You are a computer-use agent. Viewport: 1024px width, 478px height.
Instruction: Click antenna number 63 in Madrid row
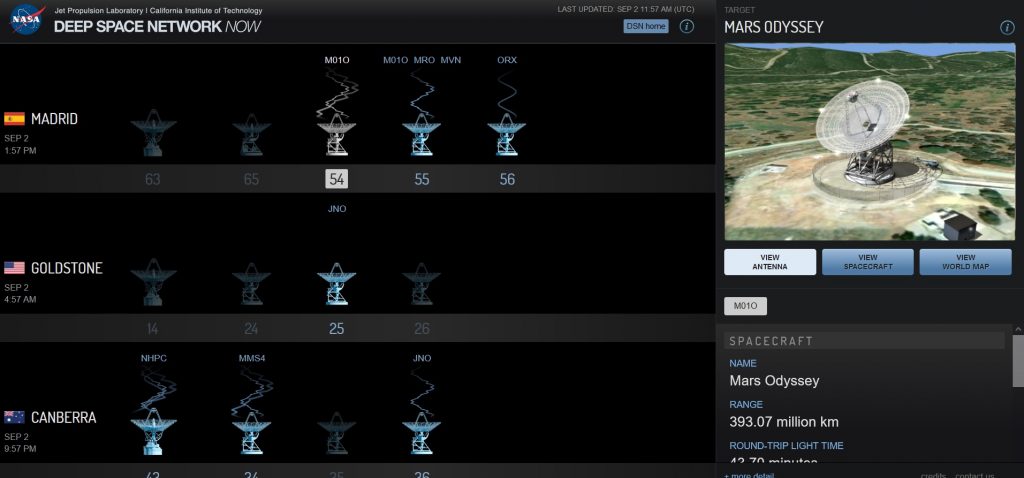[153, 179]
